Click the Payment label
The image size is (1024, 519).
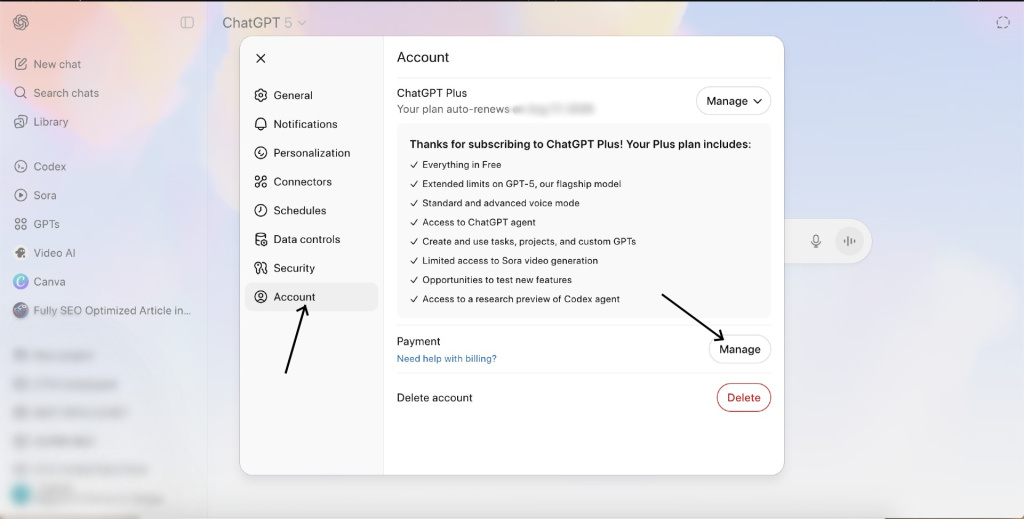[418, 341]
